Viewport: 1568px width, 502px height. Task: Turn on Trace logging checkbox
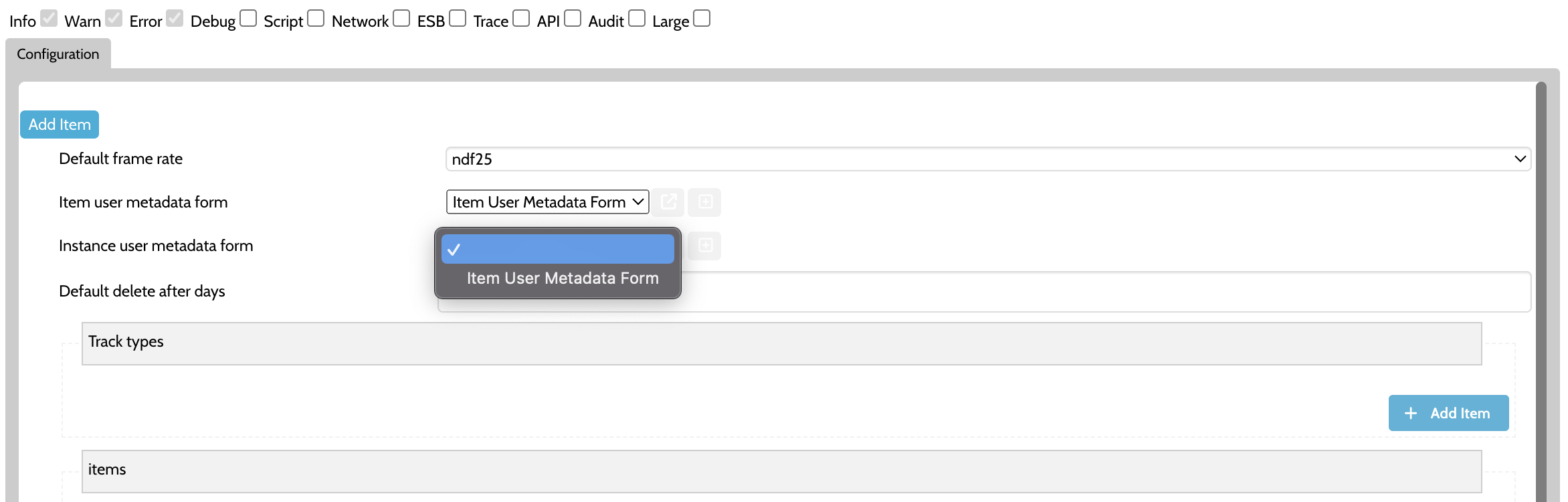point(521,18)
